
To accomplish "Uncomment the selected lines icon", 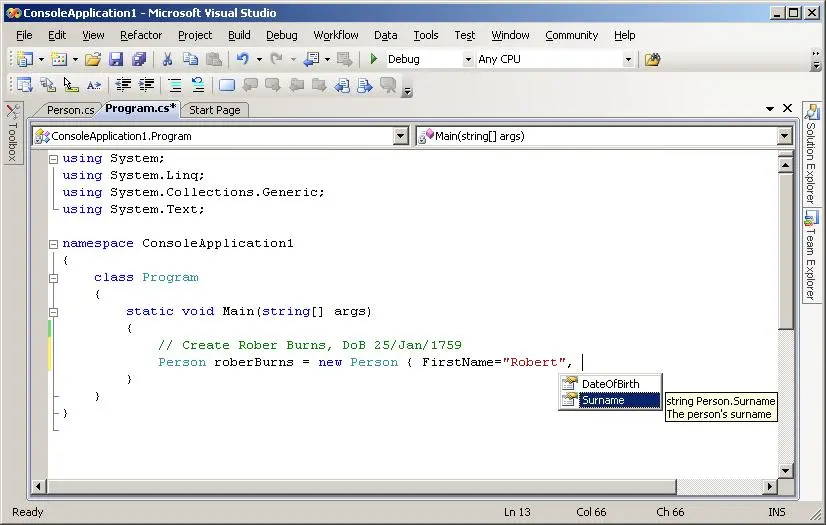I will 198,84.
